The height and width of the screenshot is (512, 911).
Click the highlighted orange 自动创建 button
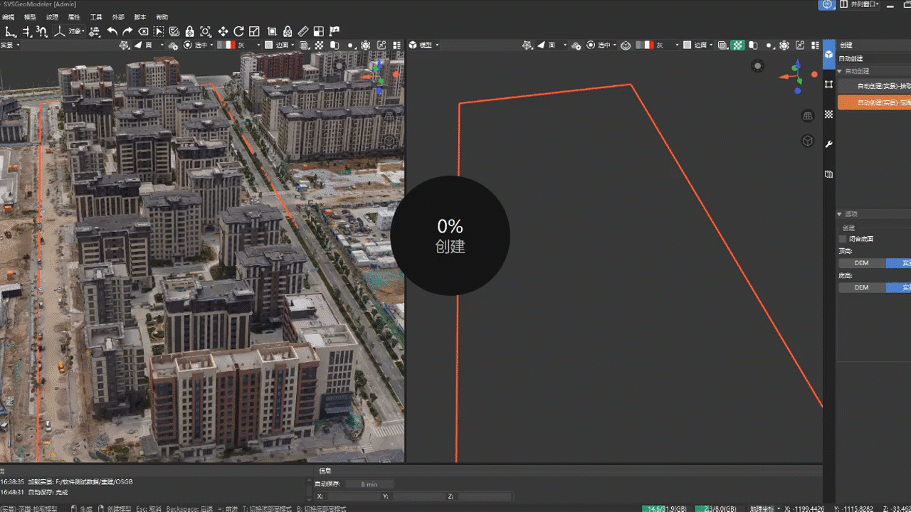click(874, 102)
